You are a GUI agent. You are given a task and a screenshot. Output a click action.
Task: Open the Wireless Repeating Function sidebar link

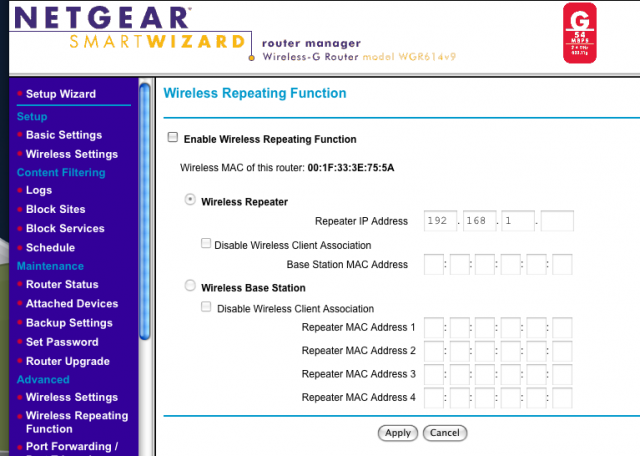point(77,422)
